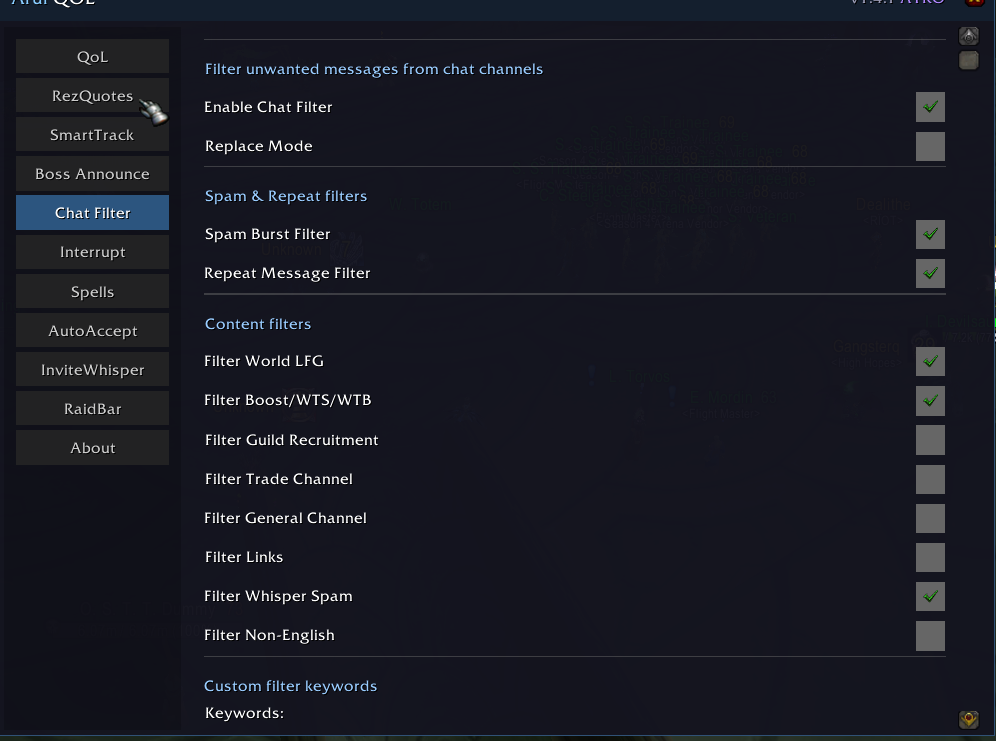The image size is (996, 741).
Task: Uncheck Spam Burst Filter
Action: [x=930, y=234]
